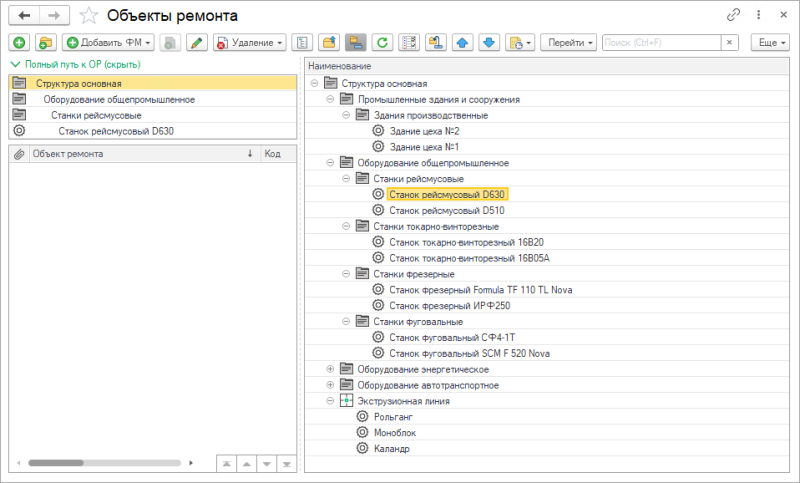Select Станок рейсмусовый D510 in tree
The width and height of the screenshot is (800, 483).
447,210
